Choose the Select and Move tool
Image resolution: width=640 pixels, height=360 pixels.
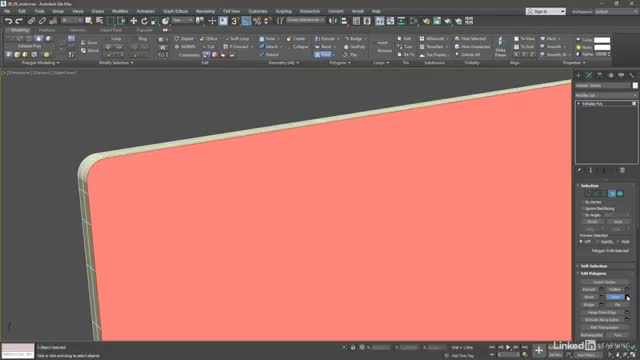(x=133, y=21)
